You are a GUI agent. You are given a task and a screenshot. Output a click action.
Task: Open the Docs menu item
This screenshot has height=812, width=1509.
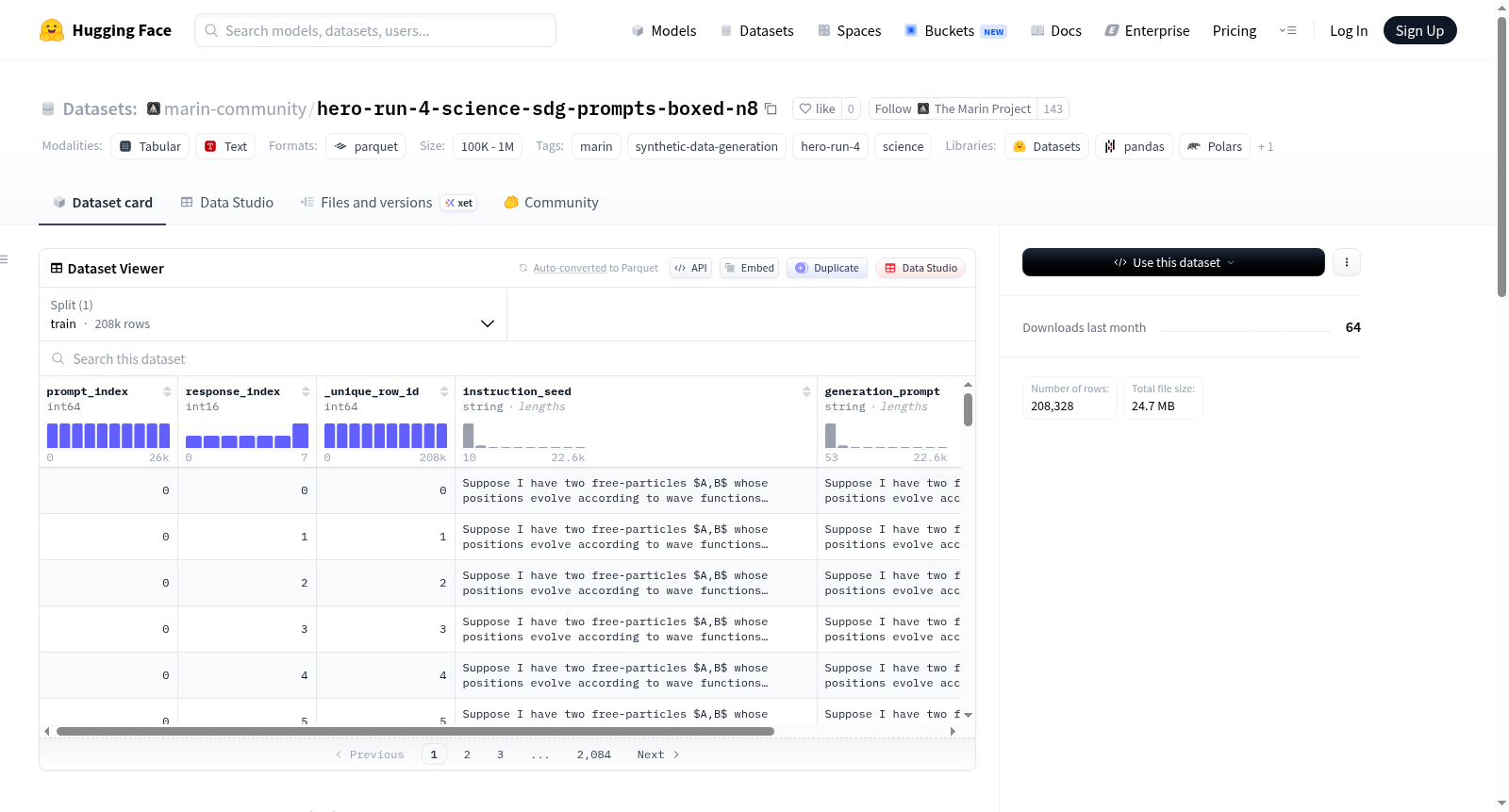click(x=1056, y=30)
